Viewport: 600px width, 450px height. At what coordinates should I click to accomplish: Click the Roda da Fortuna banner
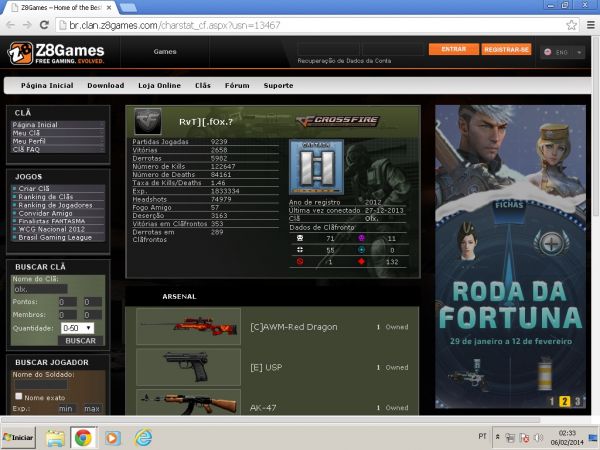point(510,257)
